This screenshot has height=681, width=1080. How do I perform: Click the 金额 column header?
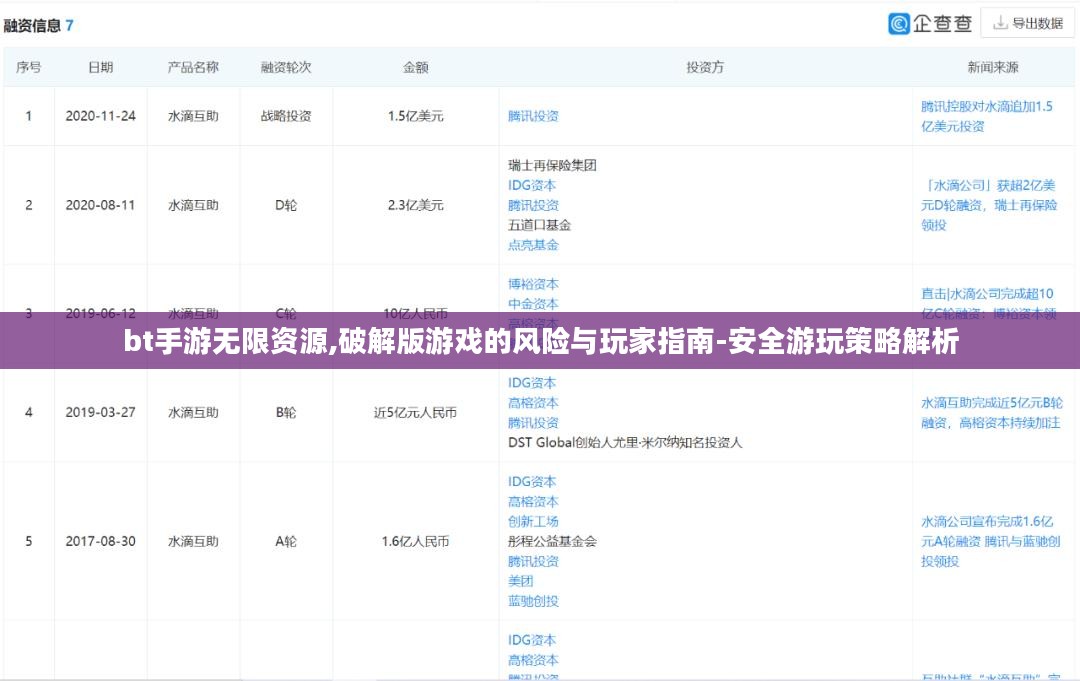pos(415,67)
